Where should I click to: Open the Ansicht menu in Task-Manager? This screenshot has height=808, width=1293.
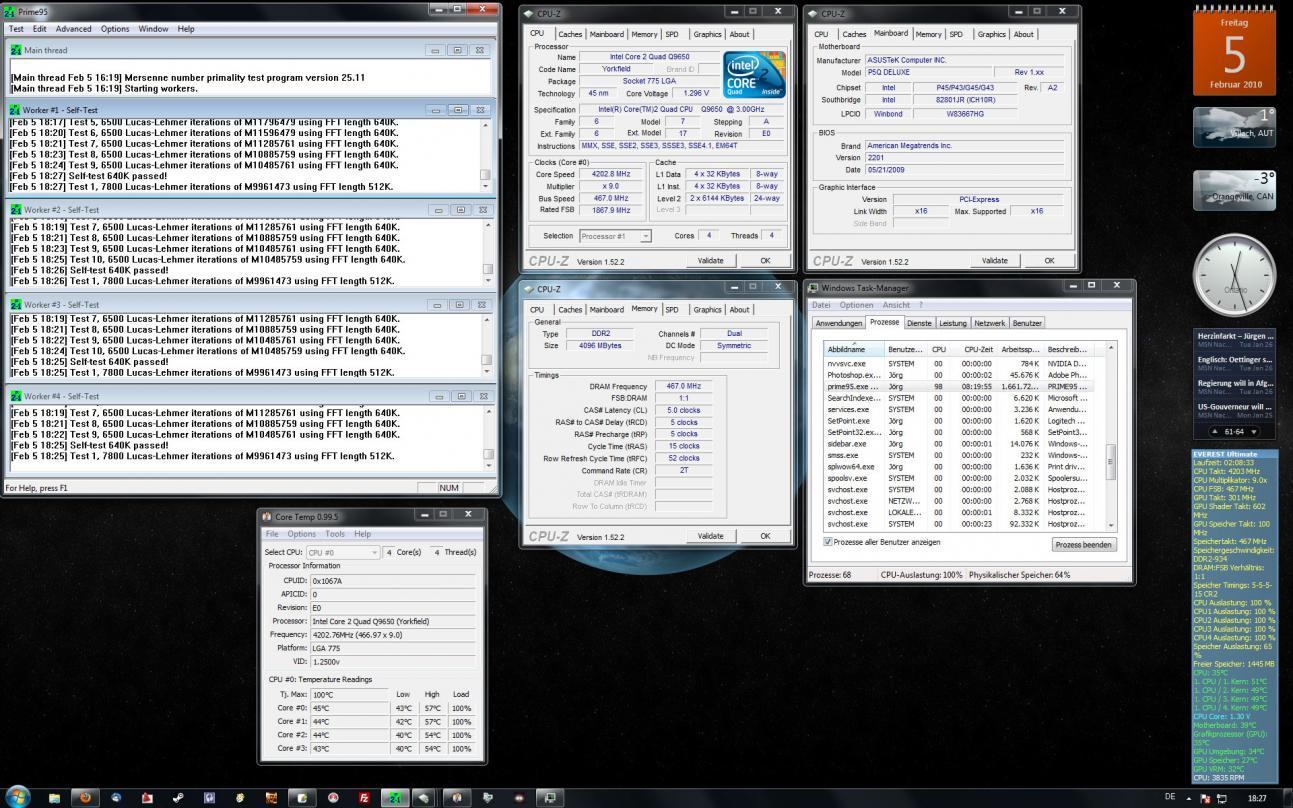click(896, 305)
